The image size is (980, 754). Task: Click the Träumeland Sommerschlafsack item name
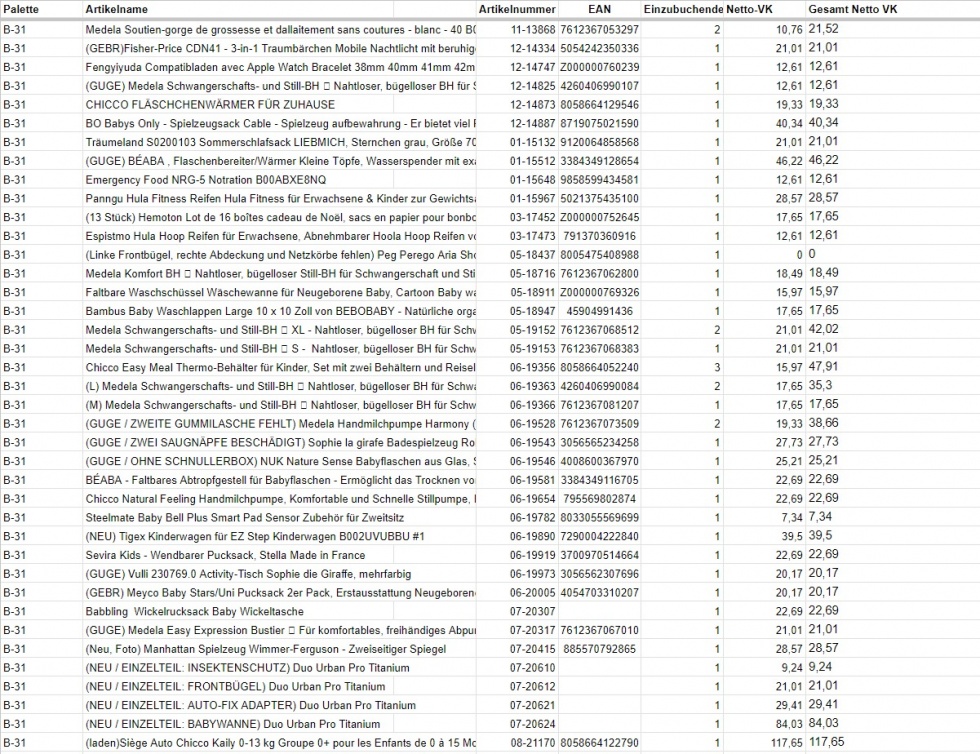(280, 142)
